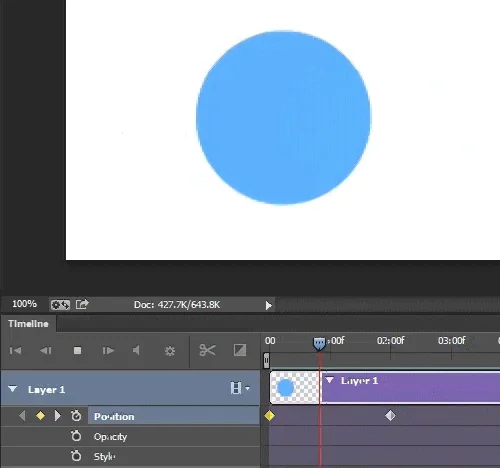Open timeline playback settings gear

(x=170, y=351)
